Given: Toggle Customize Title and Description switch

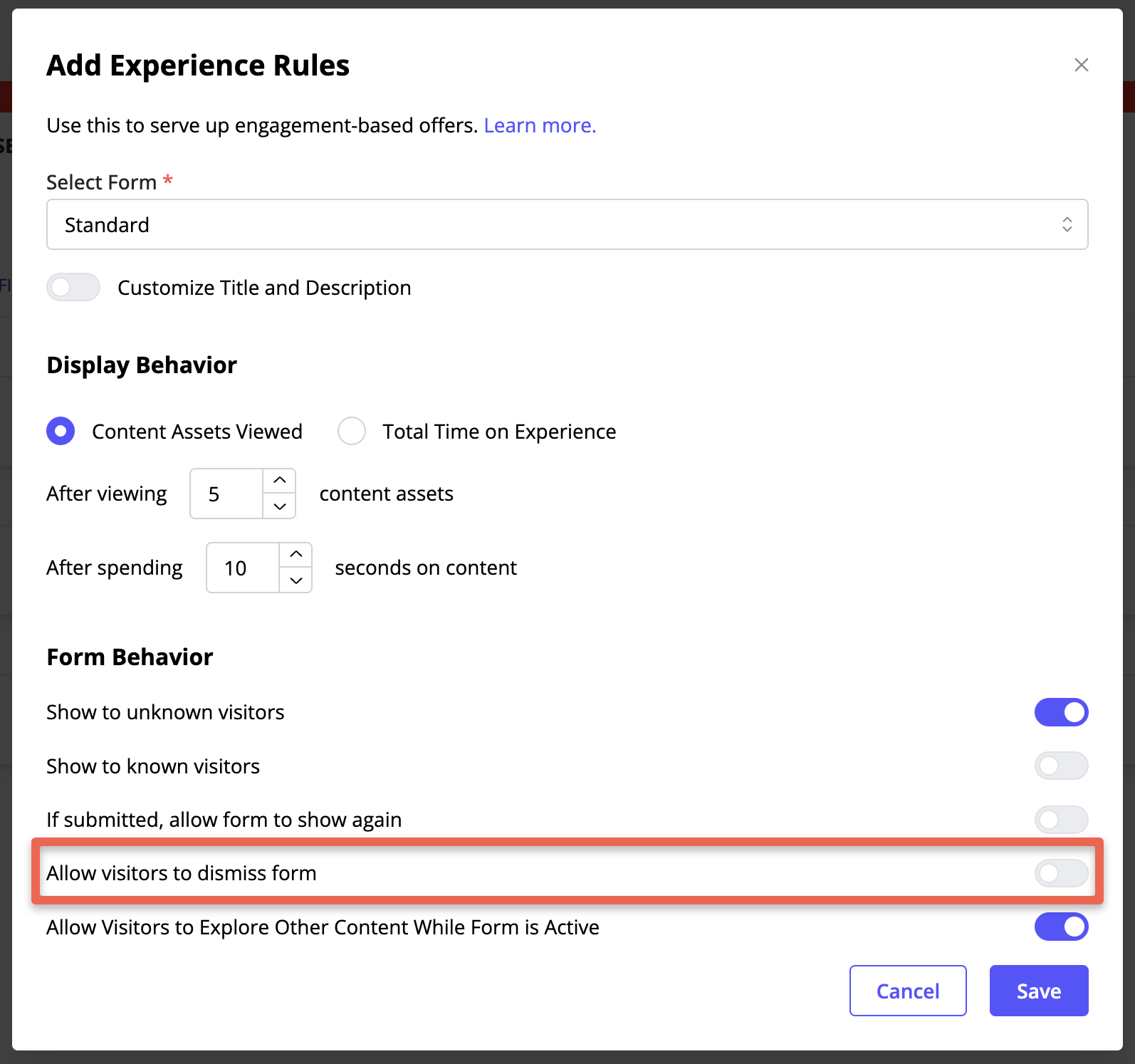Looking at the screenshot, I should [x=73, y=287].
